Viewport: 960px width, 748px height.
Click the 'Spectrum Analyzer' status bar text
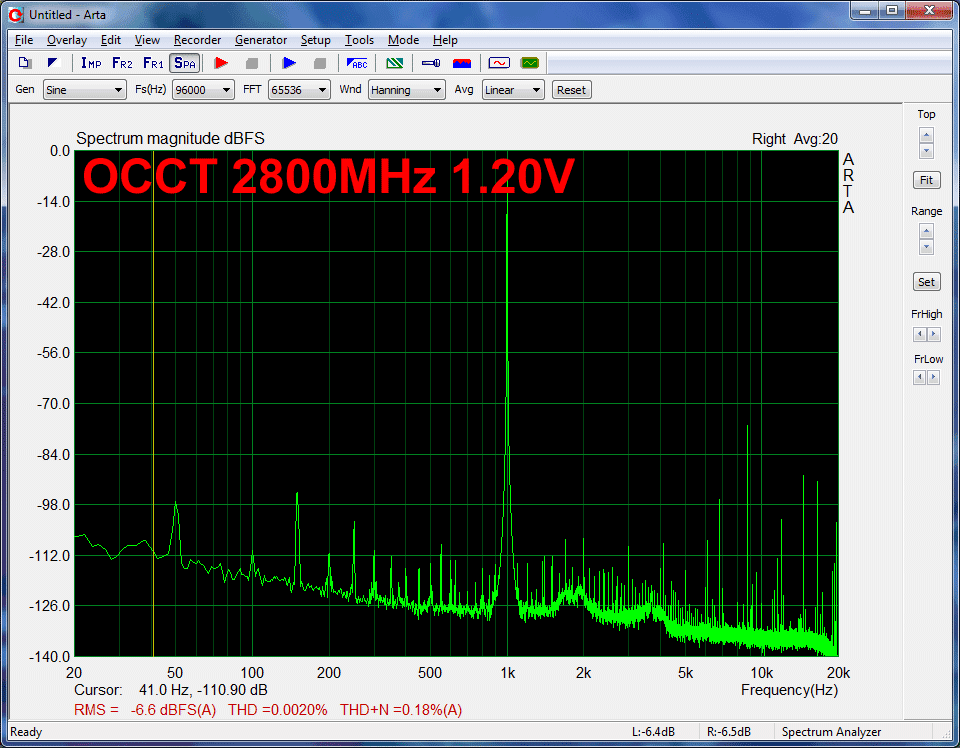tap(831, 731)
